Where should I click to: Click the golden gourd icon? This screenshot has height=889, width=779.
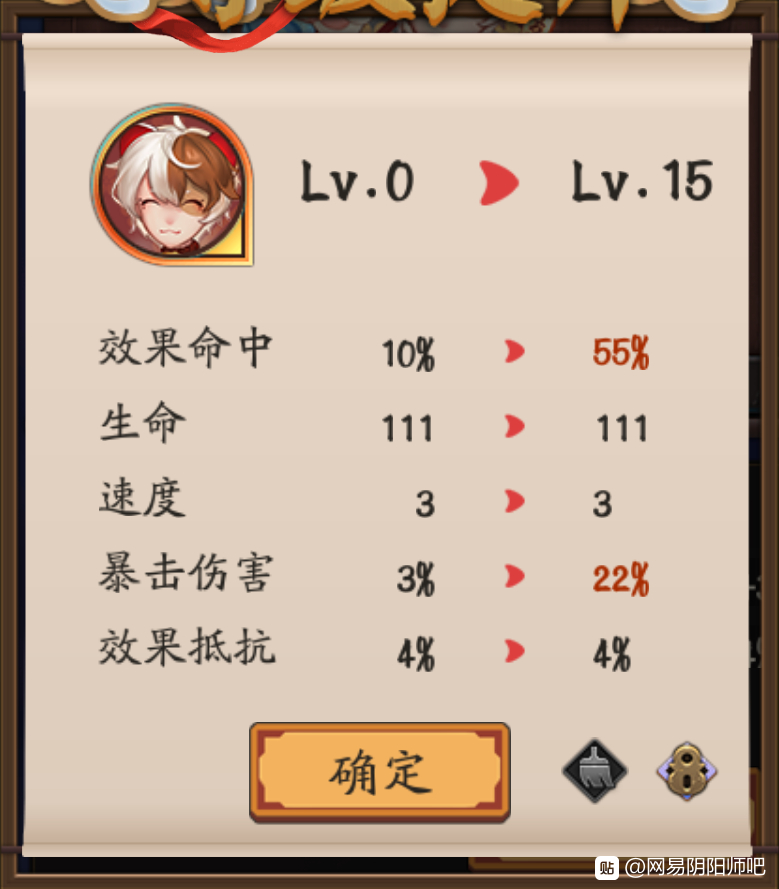pos(687,771)
